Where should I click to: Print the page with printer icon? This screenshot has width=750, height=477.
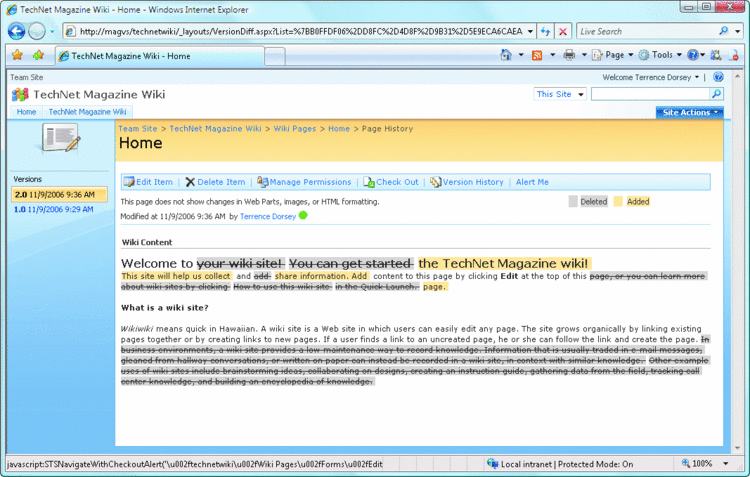pos(569,55)
